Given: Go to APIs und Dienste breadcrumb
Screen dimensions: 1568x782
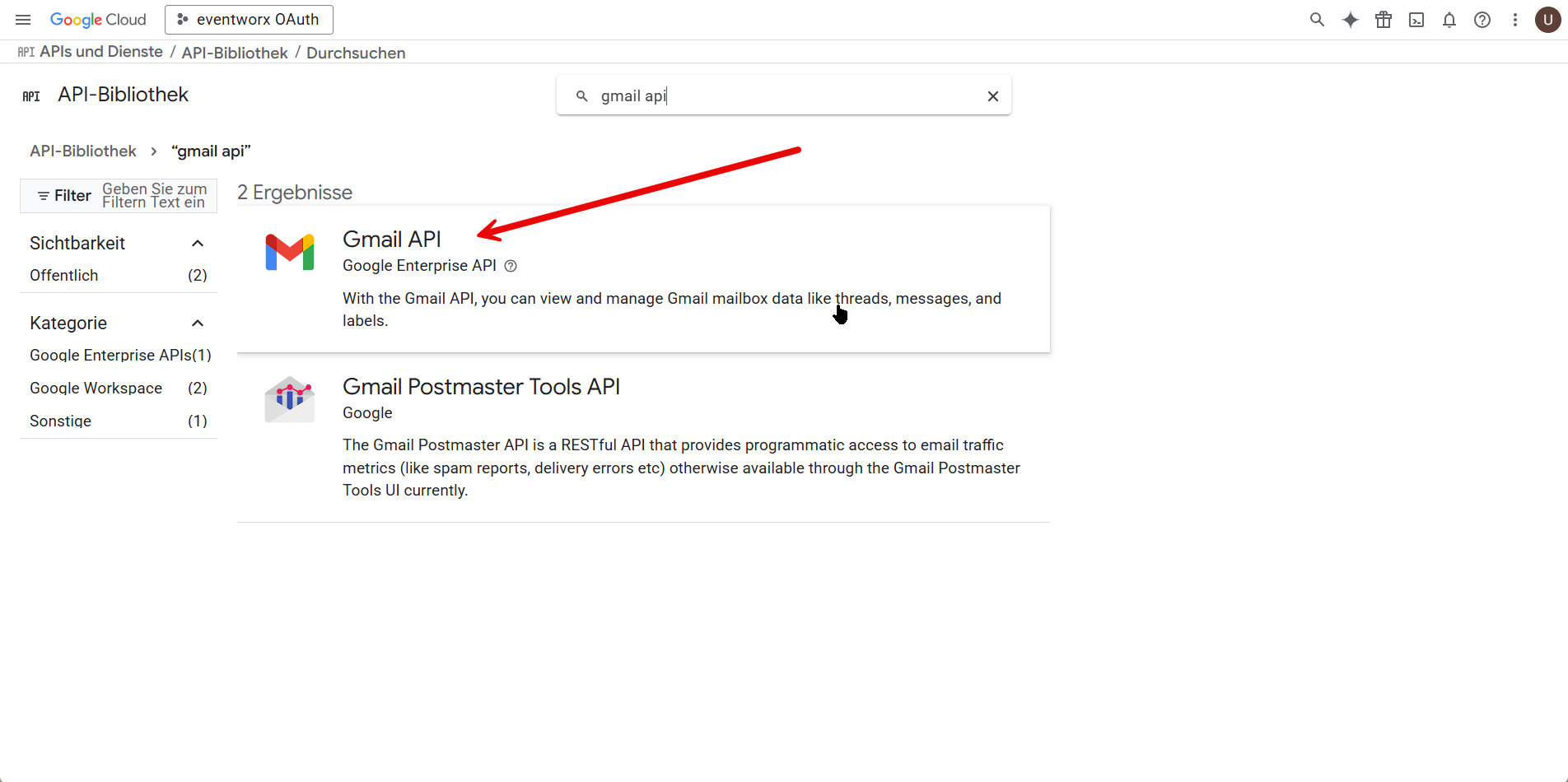Looking at the screenshot, I should coord(101,52).
